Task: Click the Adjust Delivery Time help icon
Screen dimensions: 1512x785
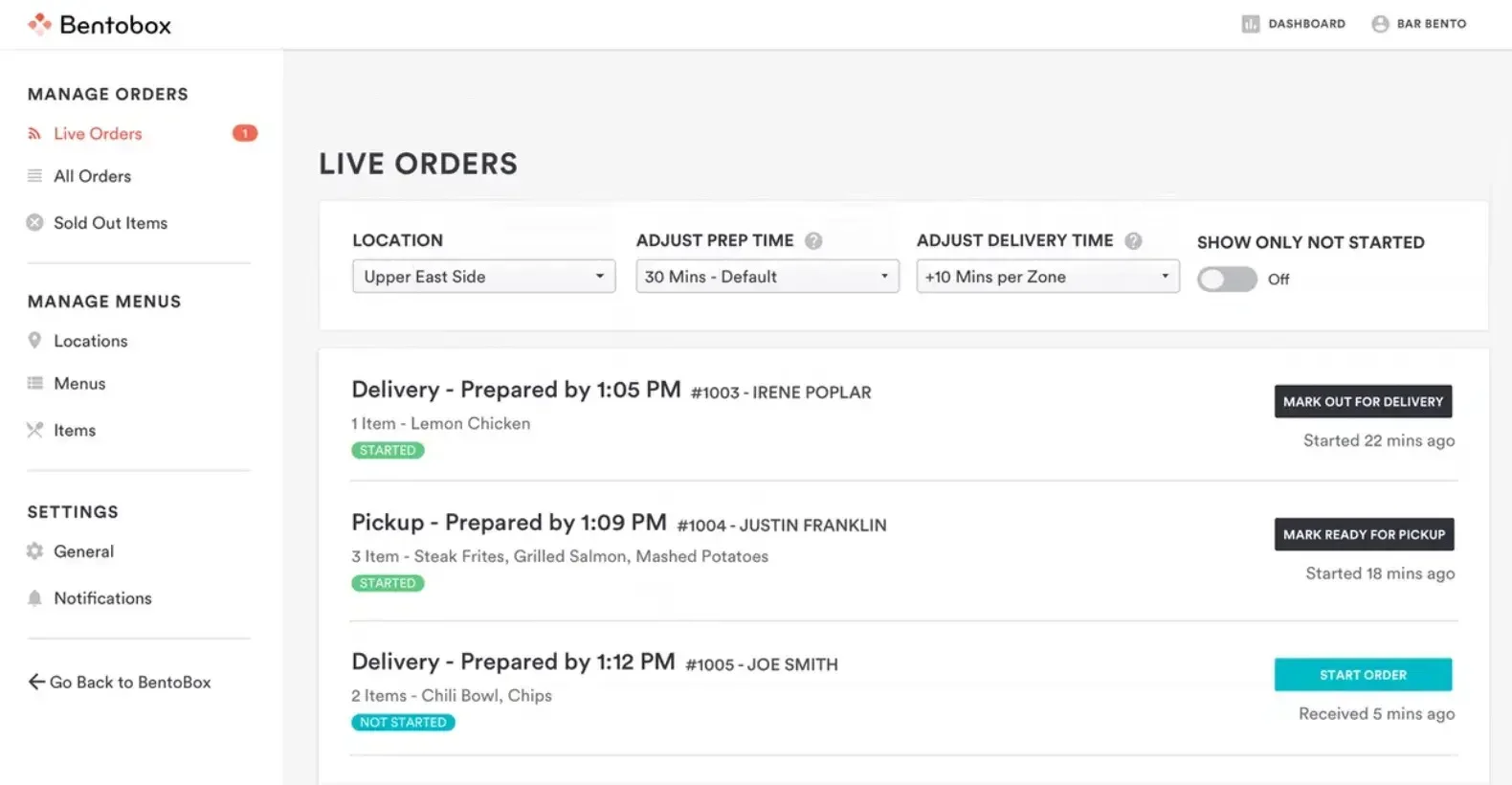Action: pyautogui.click(x=1133, y=241)
